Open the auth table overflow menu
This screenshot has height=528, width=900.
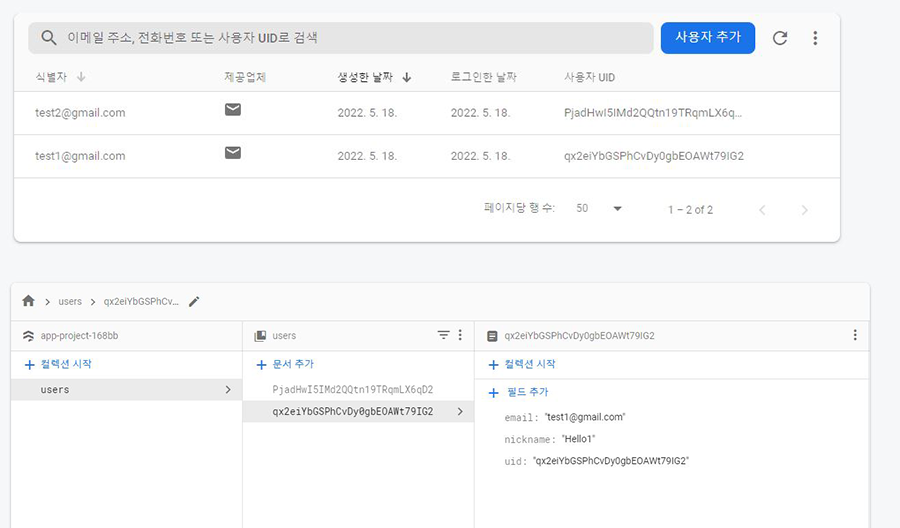pyautogui.click(x=815, y=38)
